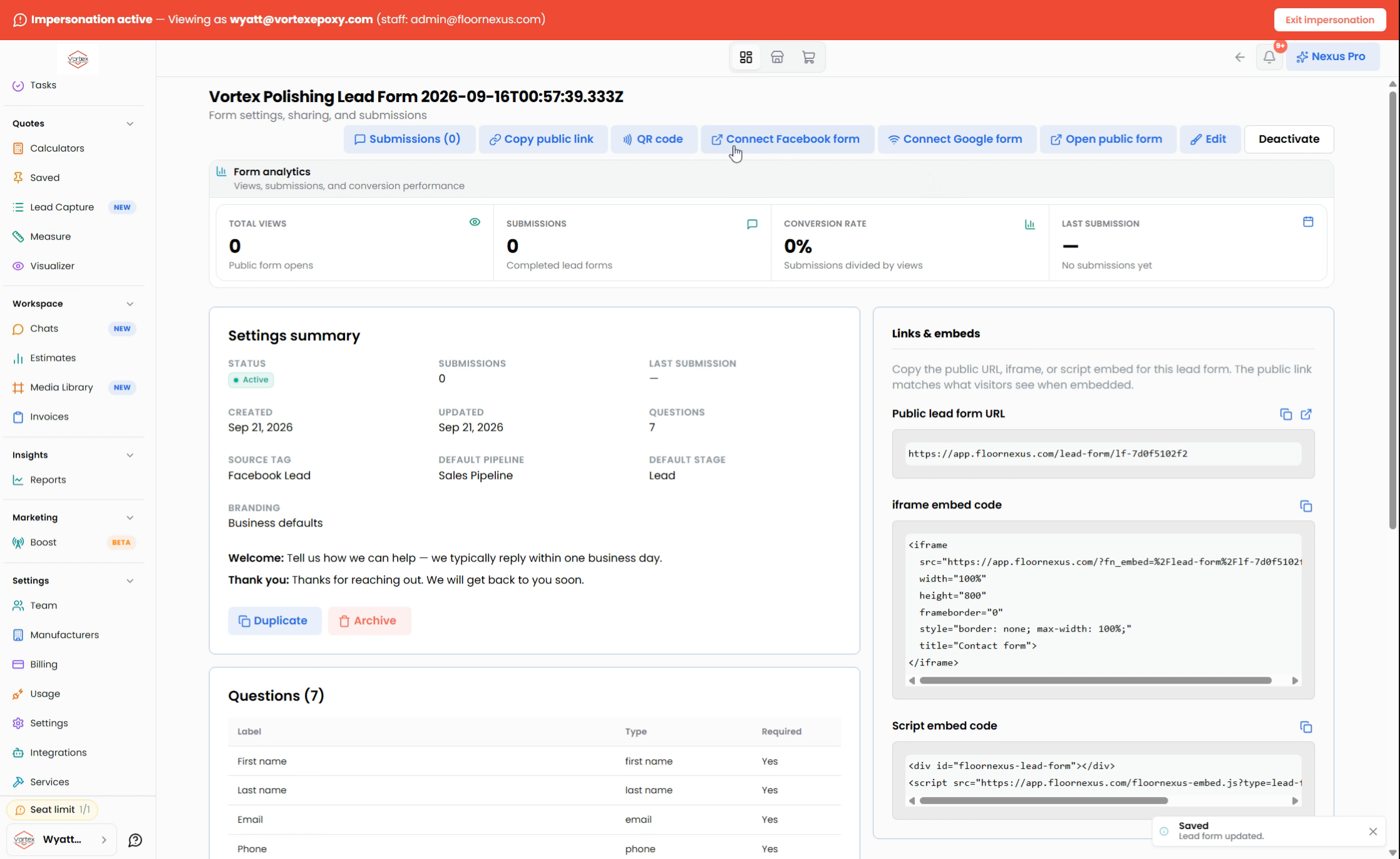Open Submissions (0) list
This screenshot has width=1400, height=859.
tap(409, 139)
